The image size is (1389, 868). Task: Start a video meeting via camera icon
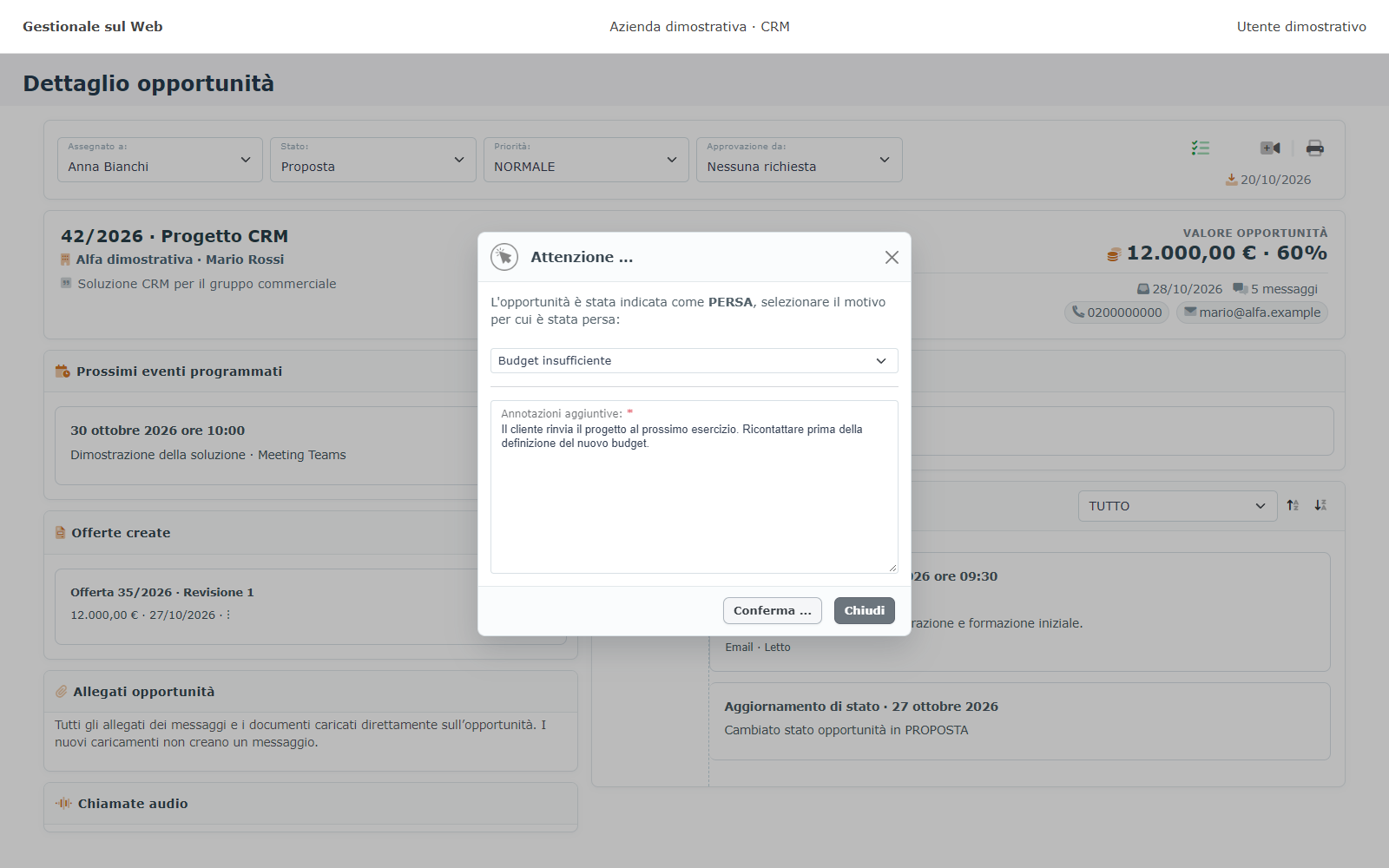[1270, 148]
